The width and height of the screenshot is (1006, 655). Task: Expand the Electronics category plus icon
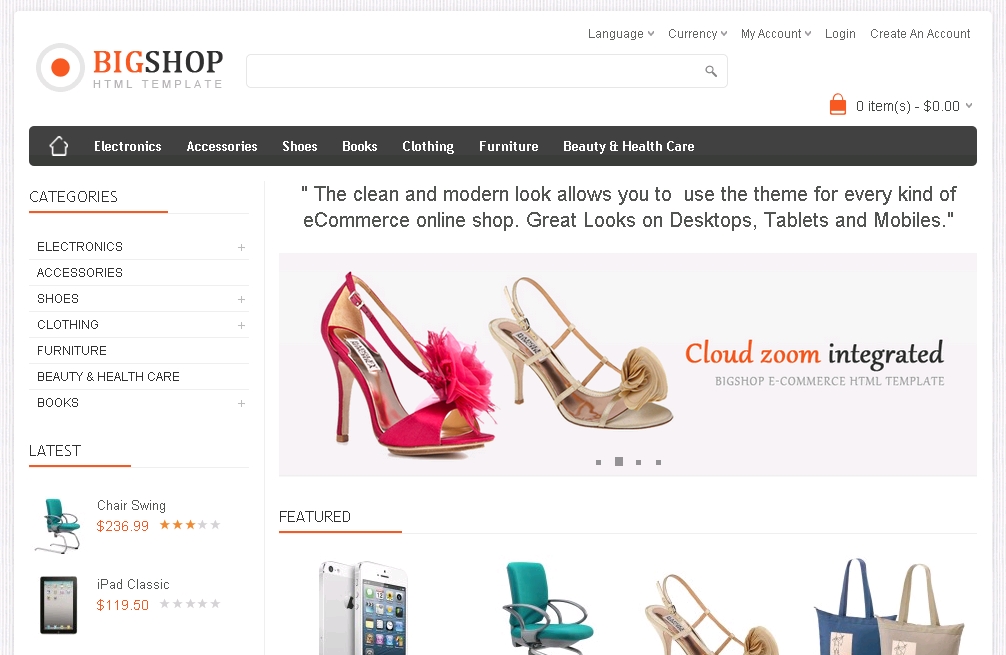241,247
